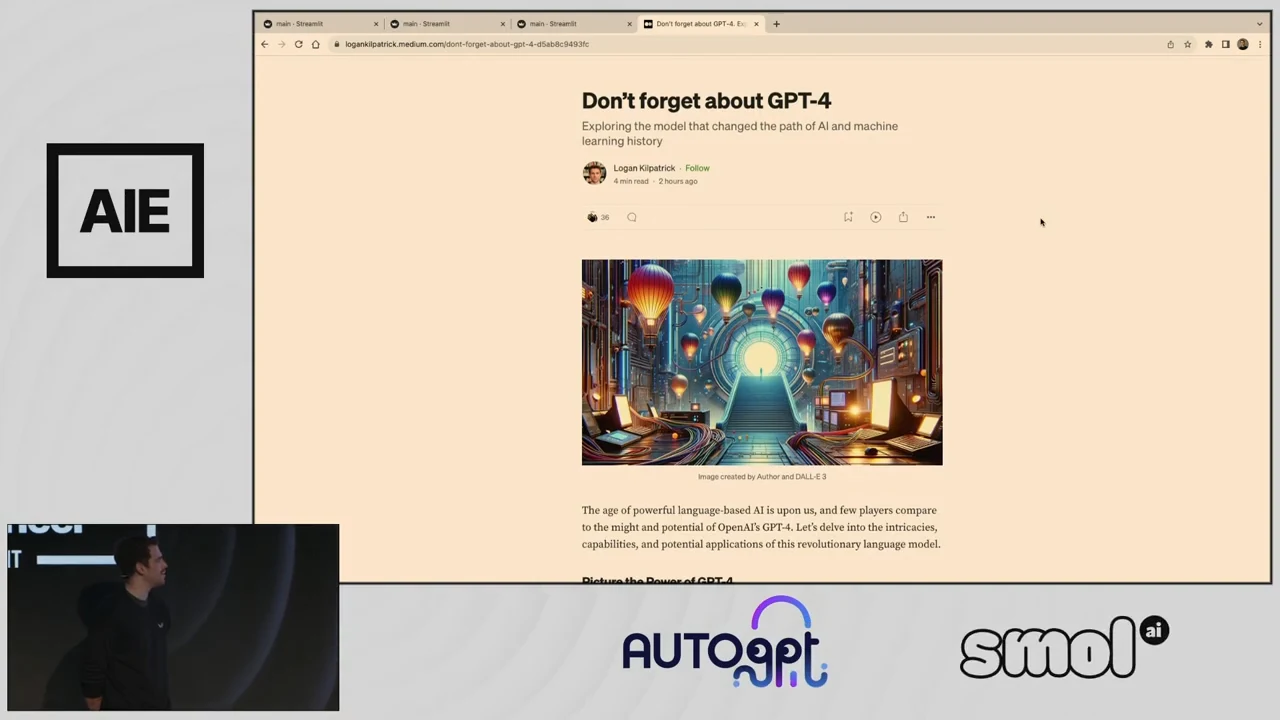Open Logan Kilpatrick author profile link

[644, 168]
